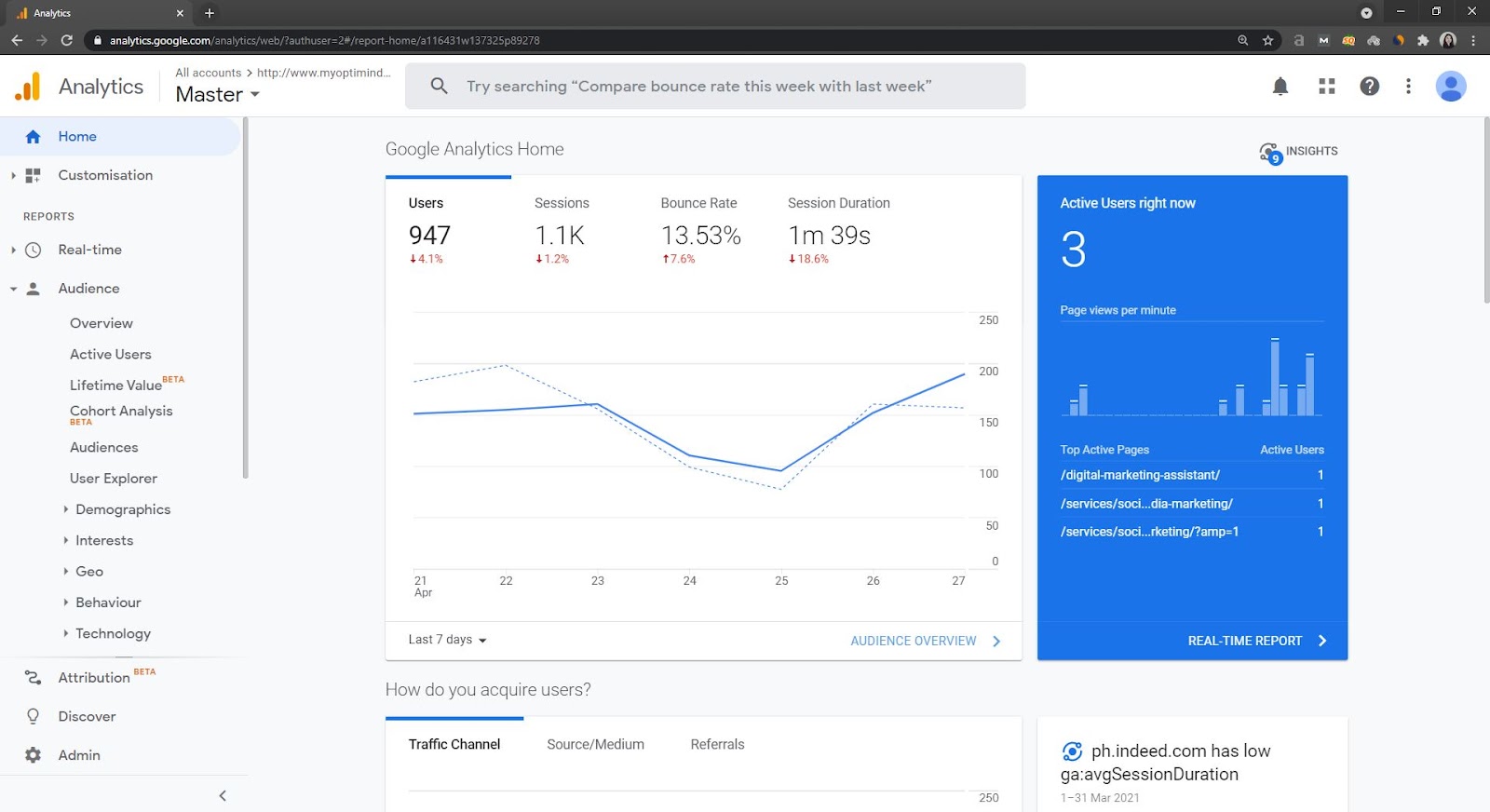Open the user account avatar
The height and width of the screenshot is (812, 1490).
[x=1451, y=87]
